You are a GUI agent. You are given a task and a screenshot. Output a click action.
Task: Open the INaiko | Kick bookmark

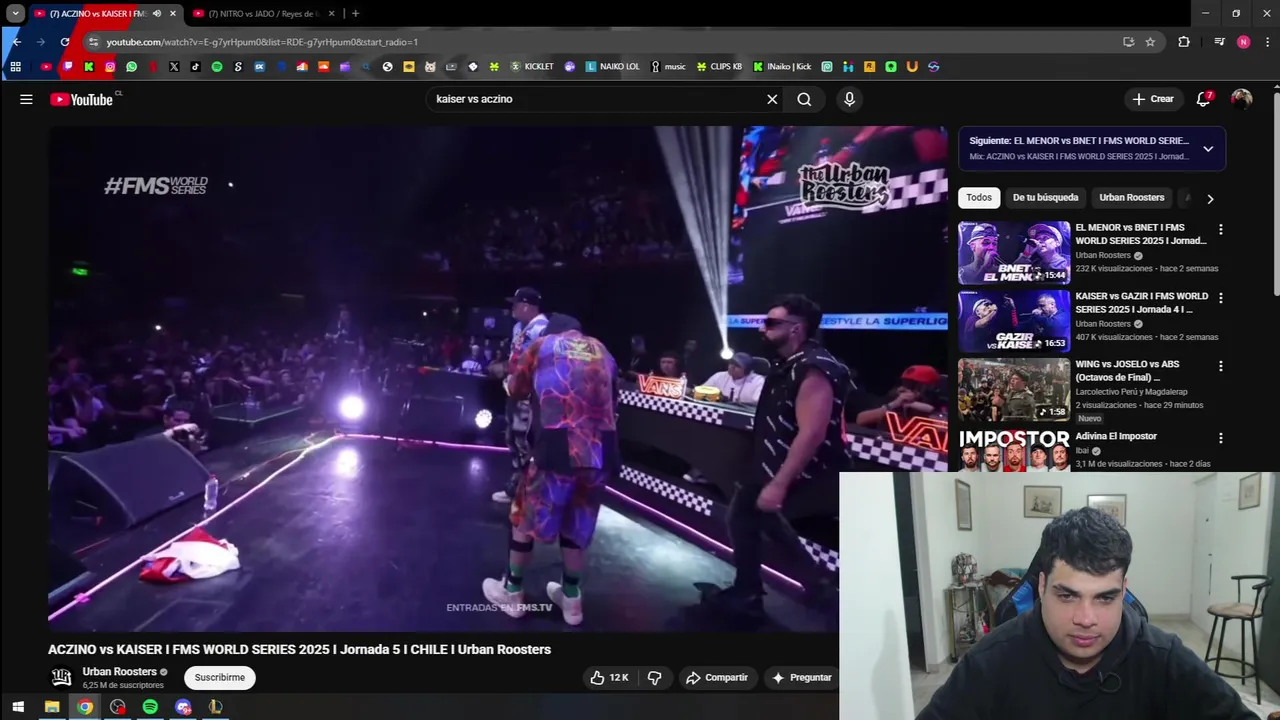[782, 67]
